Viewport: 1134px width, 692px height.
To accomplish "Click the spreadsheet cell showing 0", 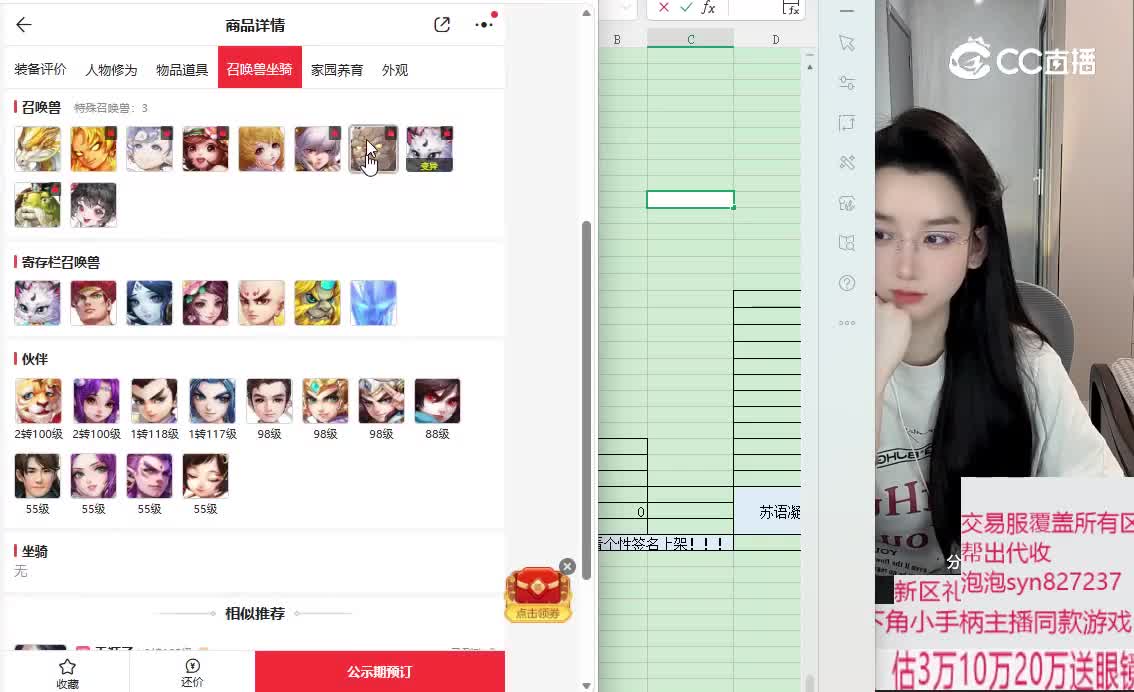I will [x=623, y=511].
